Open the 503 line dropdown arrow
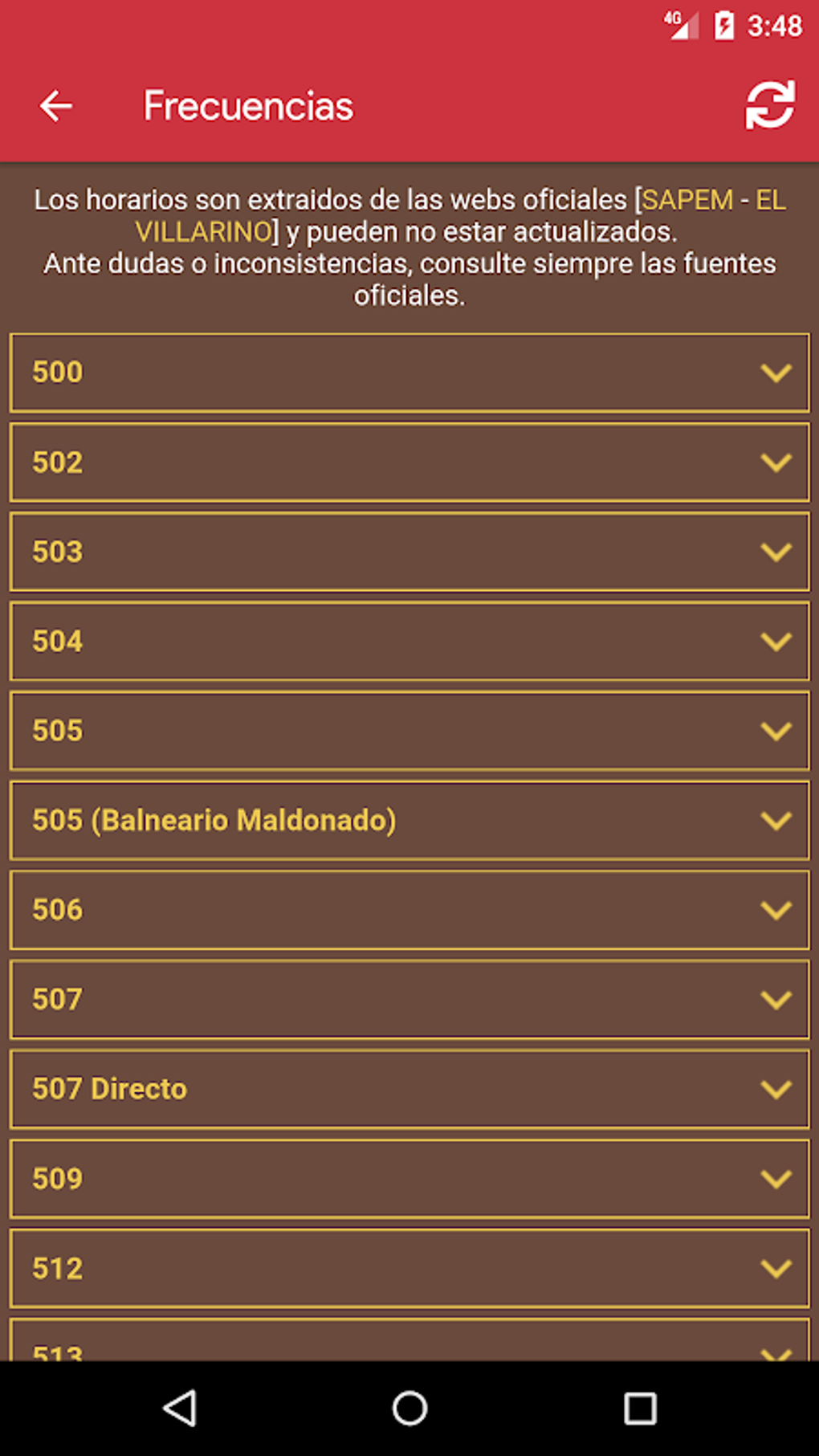Screen dimensions: 819x1456 [776, 553]
